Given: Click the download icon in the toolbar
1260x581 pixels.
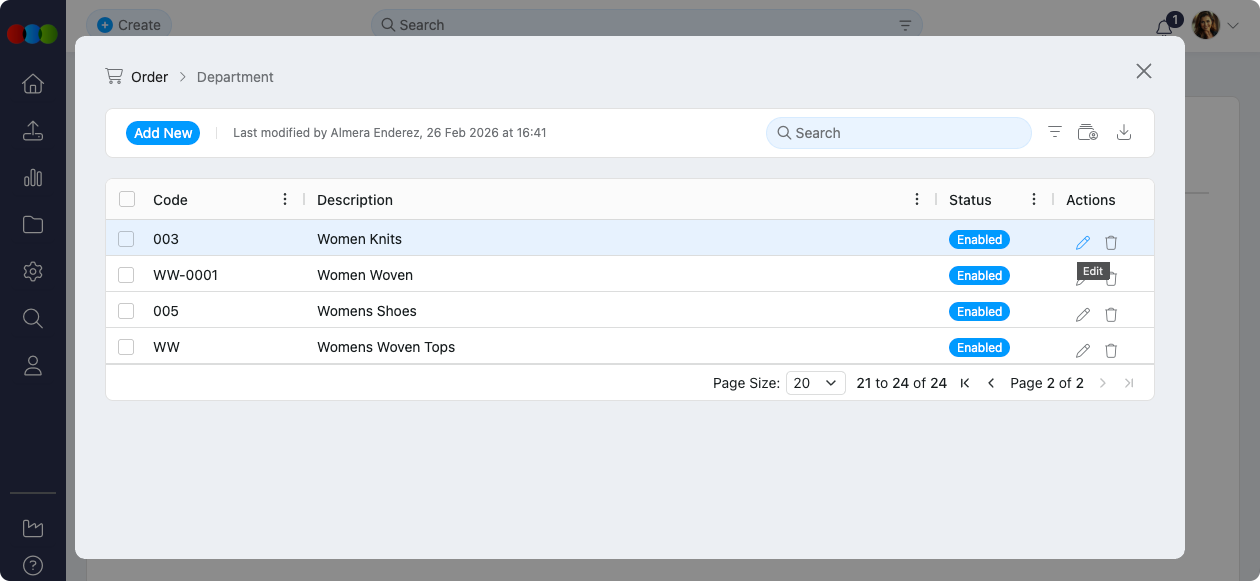Looking at the screenshot, I should pos(1123,132).
